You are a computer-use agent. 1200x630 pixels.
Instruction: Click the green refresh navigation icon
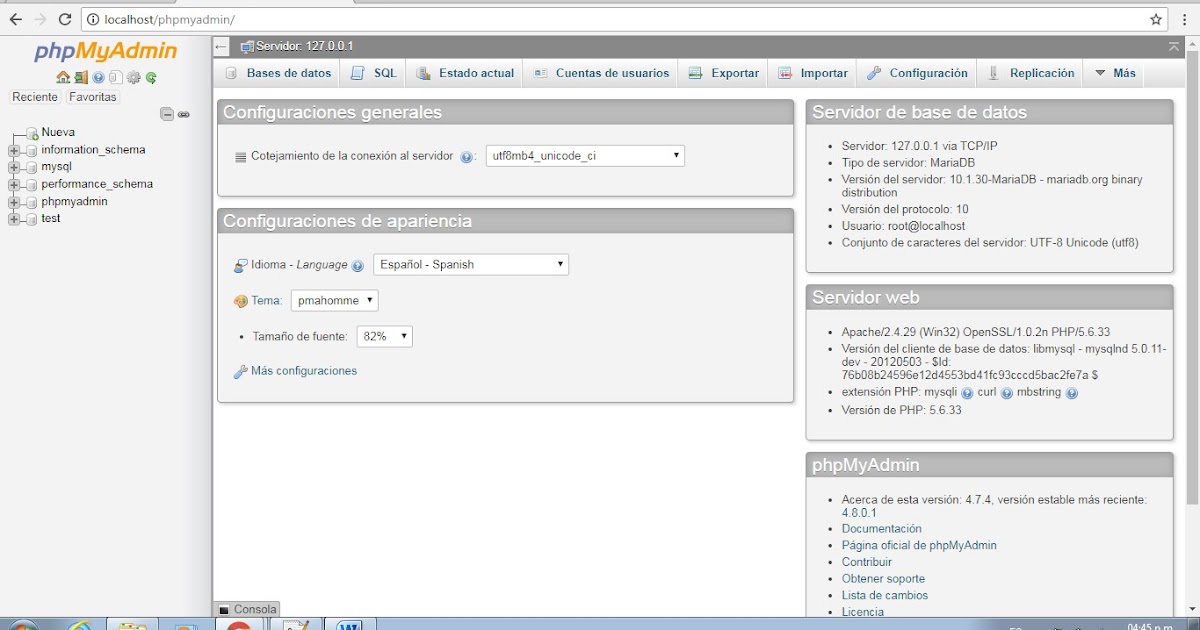pyautogui.click(x=152, y=78)
